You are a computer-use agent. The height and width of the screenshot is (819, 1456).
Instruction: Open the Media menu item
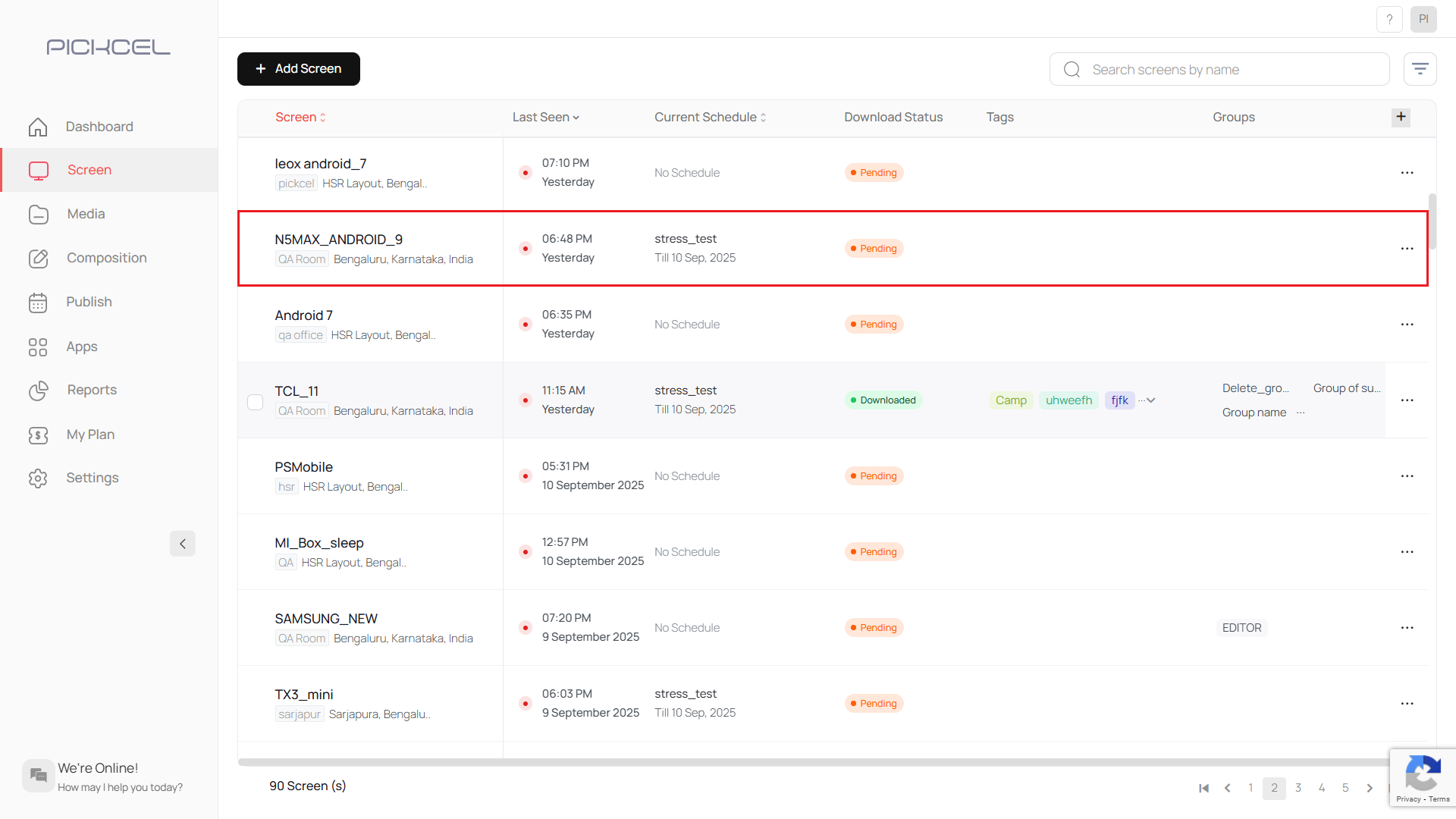pos(86,214)
